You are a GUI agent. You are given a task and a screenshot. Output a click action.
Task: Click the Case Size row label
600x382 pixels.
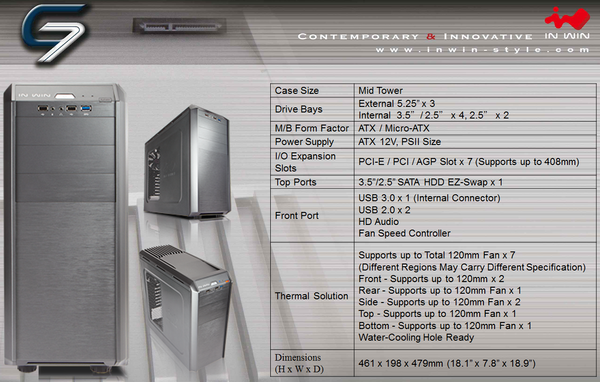[x=297, y=91]
